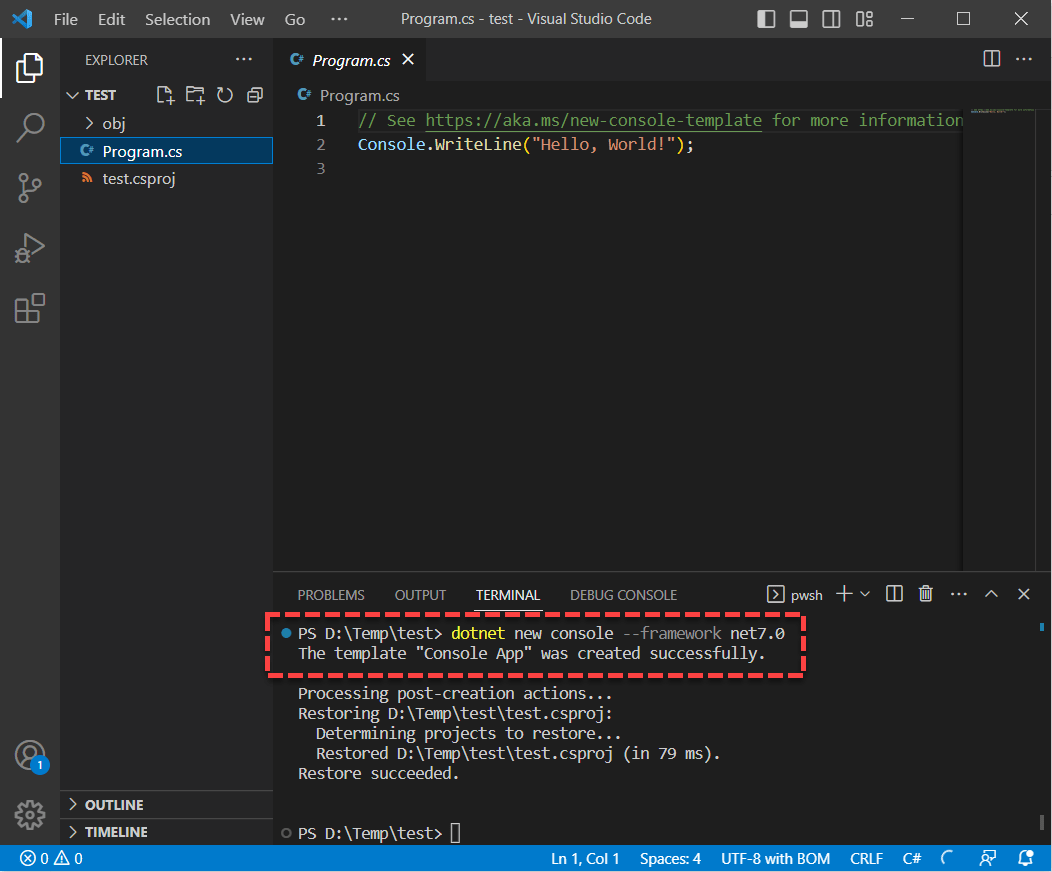Close the terminal panel
This screenshot has width=1052, height=872.
point(1024,594)
